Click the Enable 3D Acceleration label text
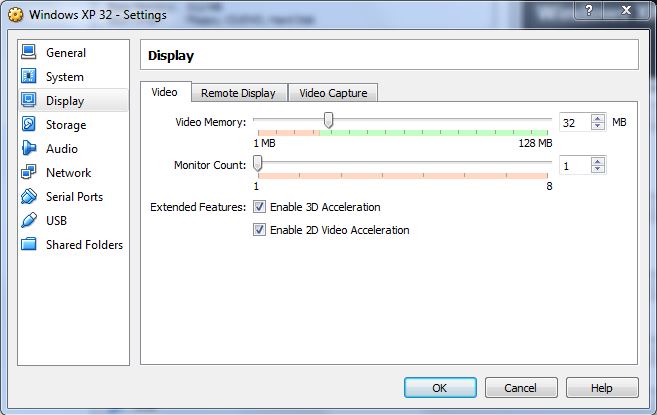 [x=325, y=207]
